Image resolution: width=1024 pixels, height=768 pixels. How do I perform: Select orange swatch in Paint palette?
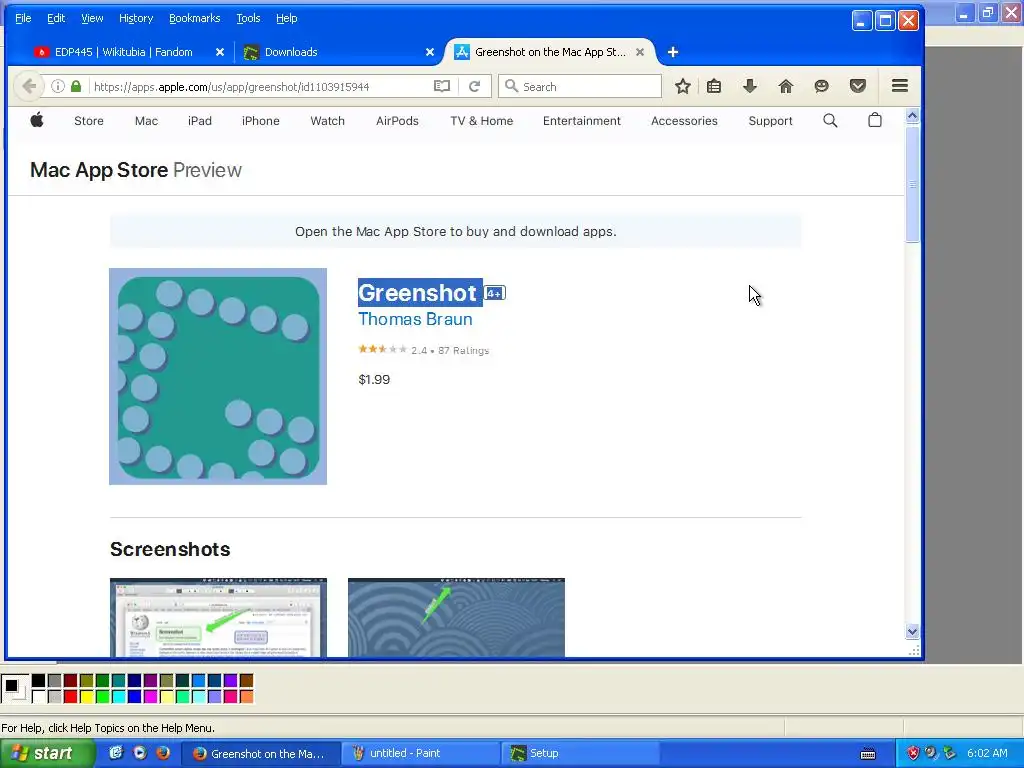[x=246, y=697]
